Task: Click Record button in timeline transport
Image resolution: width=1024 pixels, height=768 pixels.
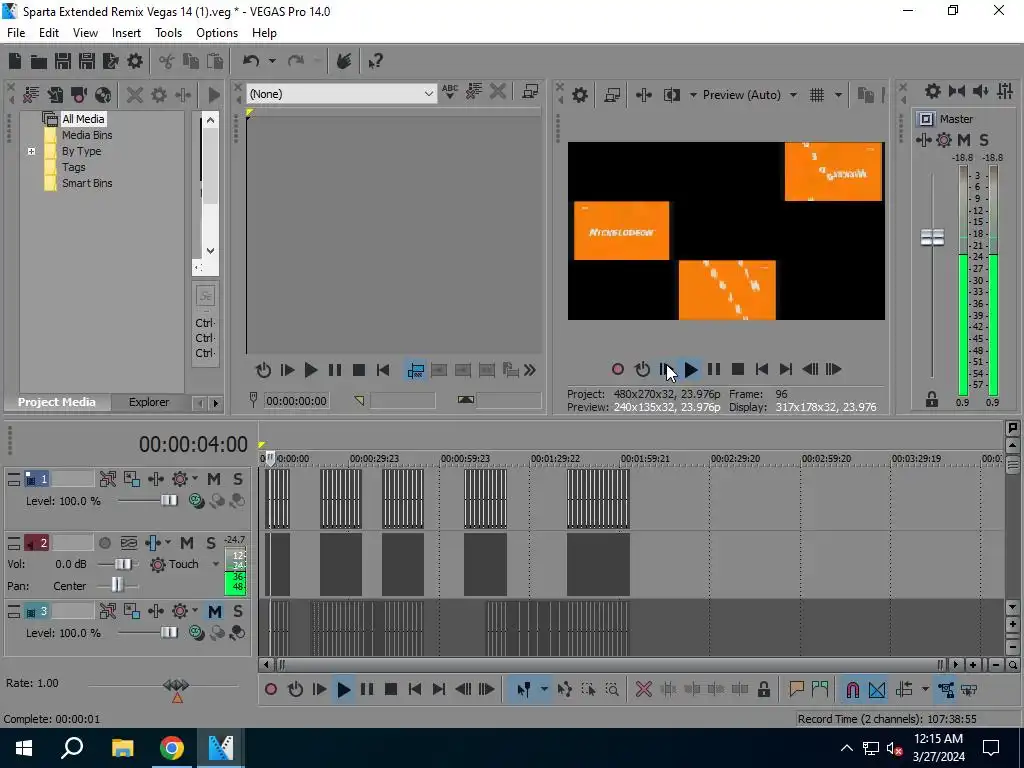Action: pos(271,690)
